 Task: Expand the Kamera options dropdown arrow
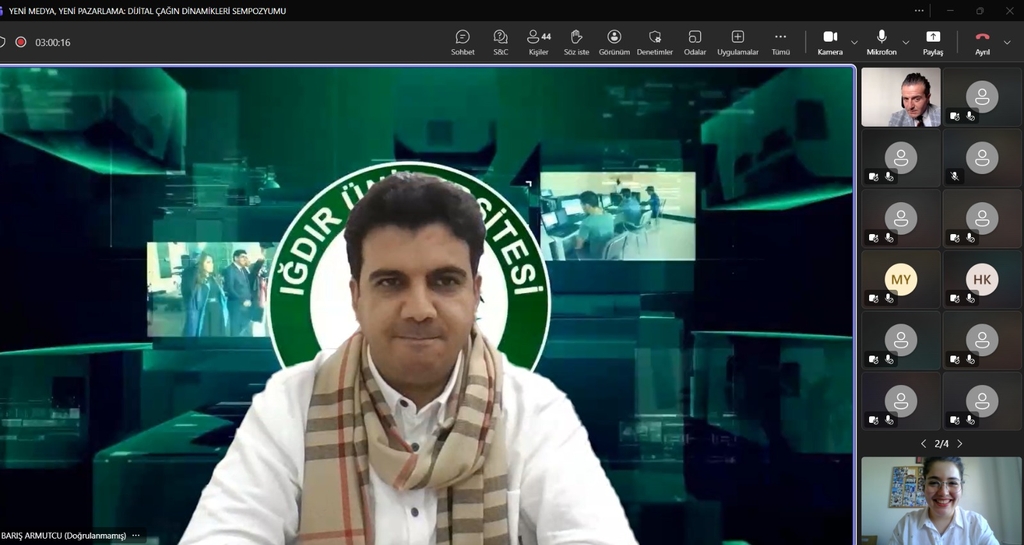[854, 43]
